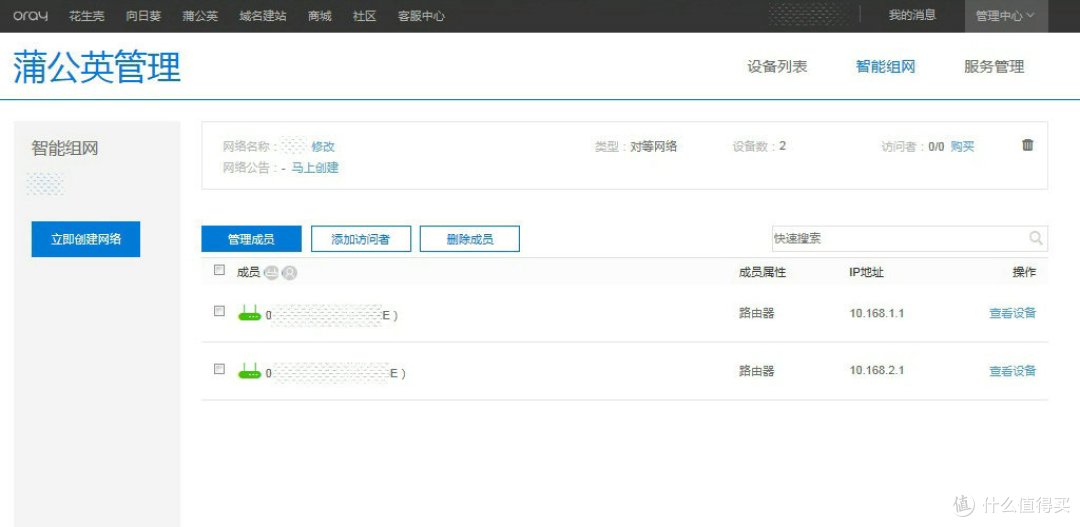Open 蒲公英 in the top navigation
Image resolution: width=1080 pixels, height=527 pixels.
200,16
